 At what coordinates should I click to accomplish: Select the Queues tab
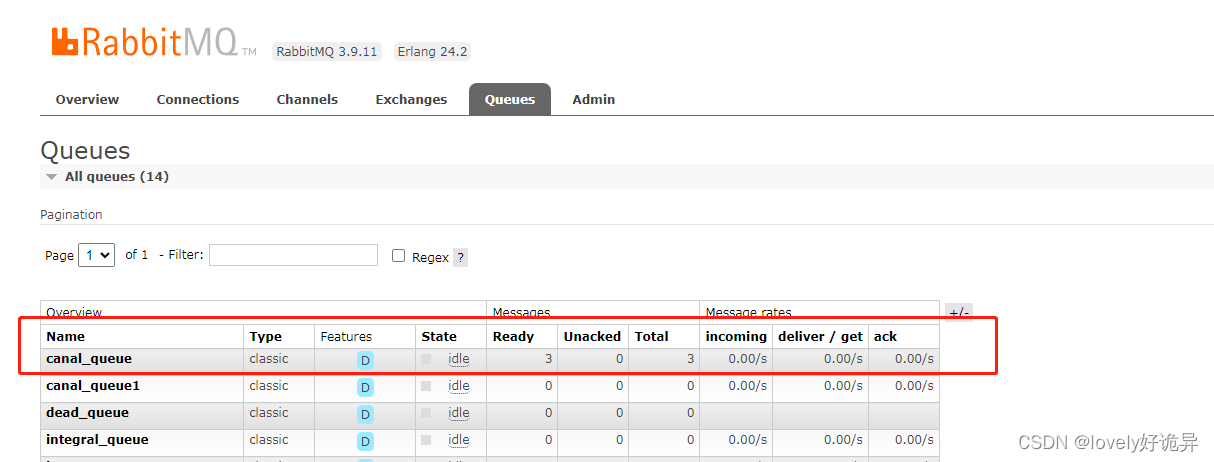click(x=510, y=99)
